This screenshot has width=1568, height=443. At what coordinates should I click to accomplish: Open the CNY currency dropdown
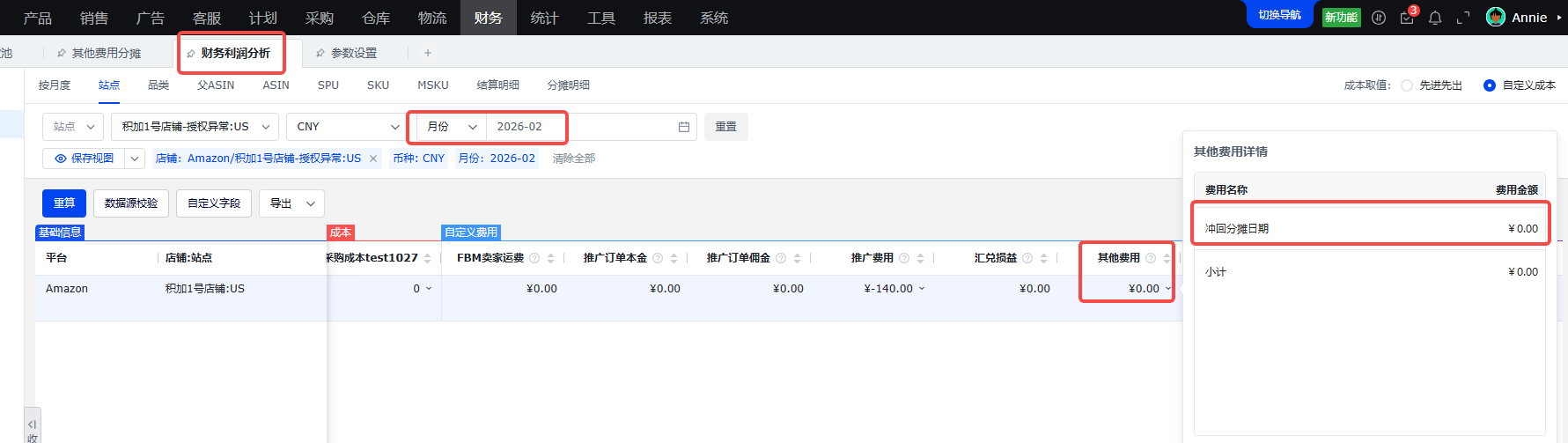point(347,127)
